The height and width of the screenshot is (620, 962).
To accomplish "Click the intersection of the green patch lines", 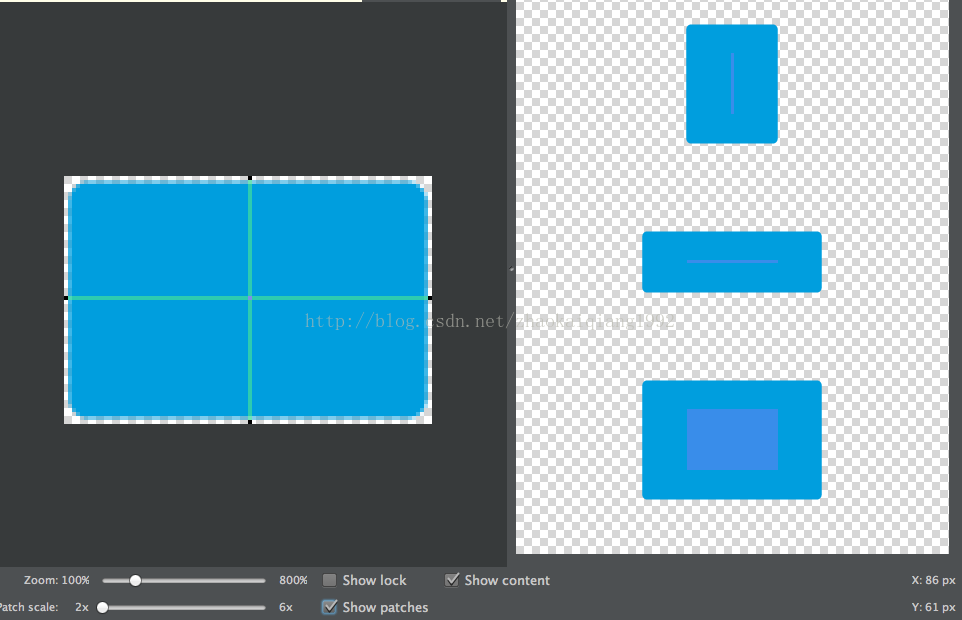I will (250, 298).
